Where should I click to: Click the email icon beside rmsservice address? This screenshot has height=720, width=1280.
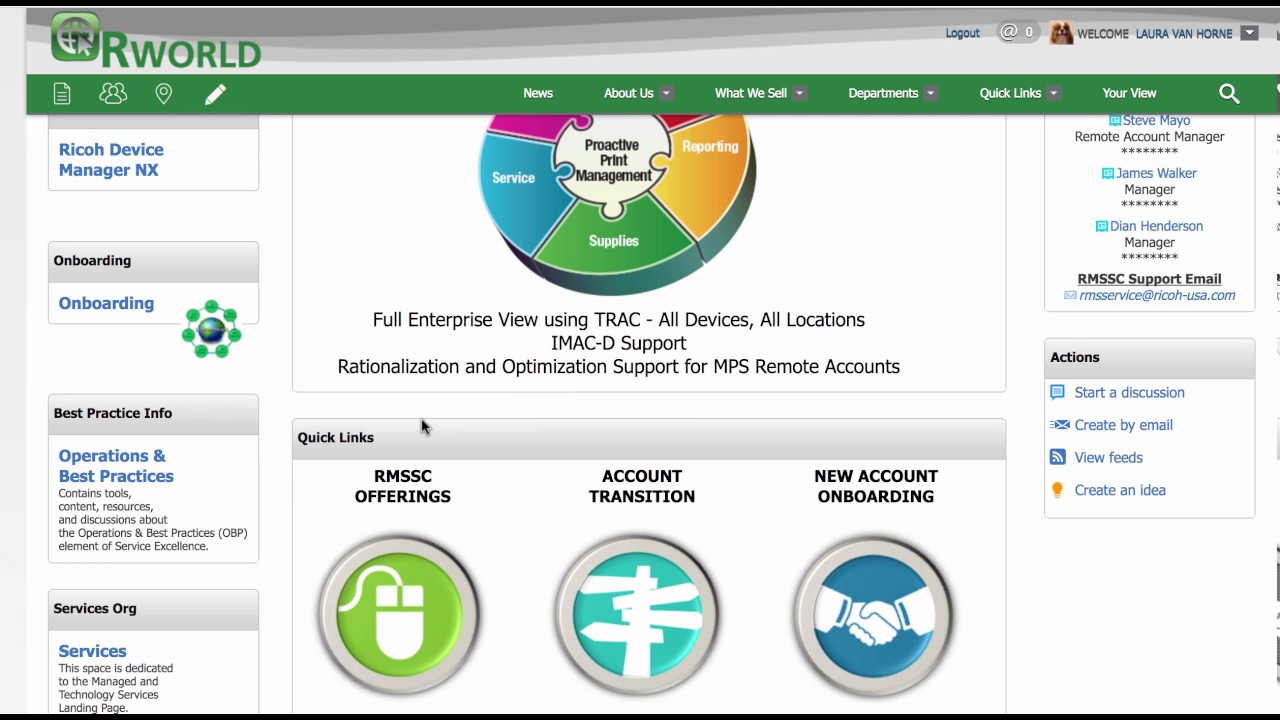pos(1070,296)
